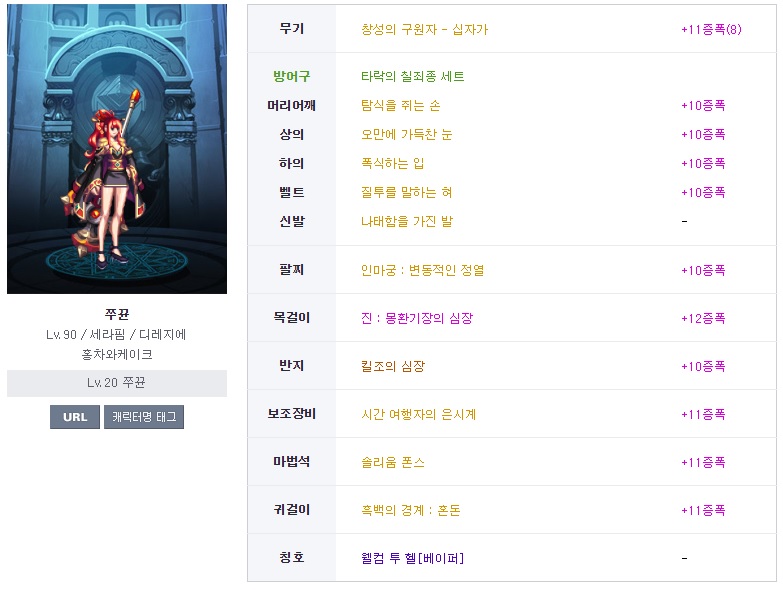Click the 캐릭터명 태그 button
This screenshot has width=783, height=590.
[x=144, y=417]
